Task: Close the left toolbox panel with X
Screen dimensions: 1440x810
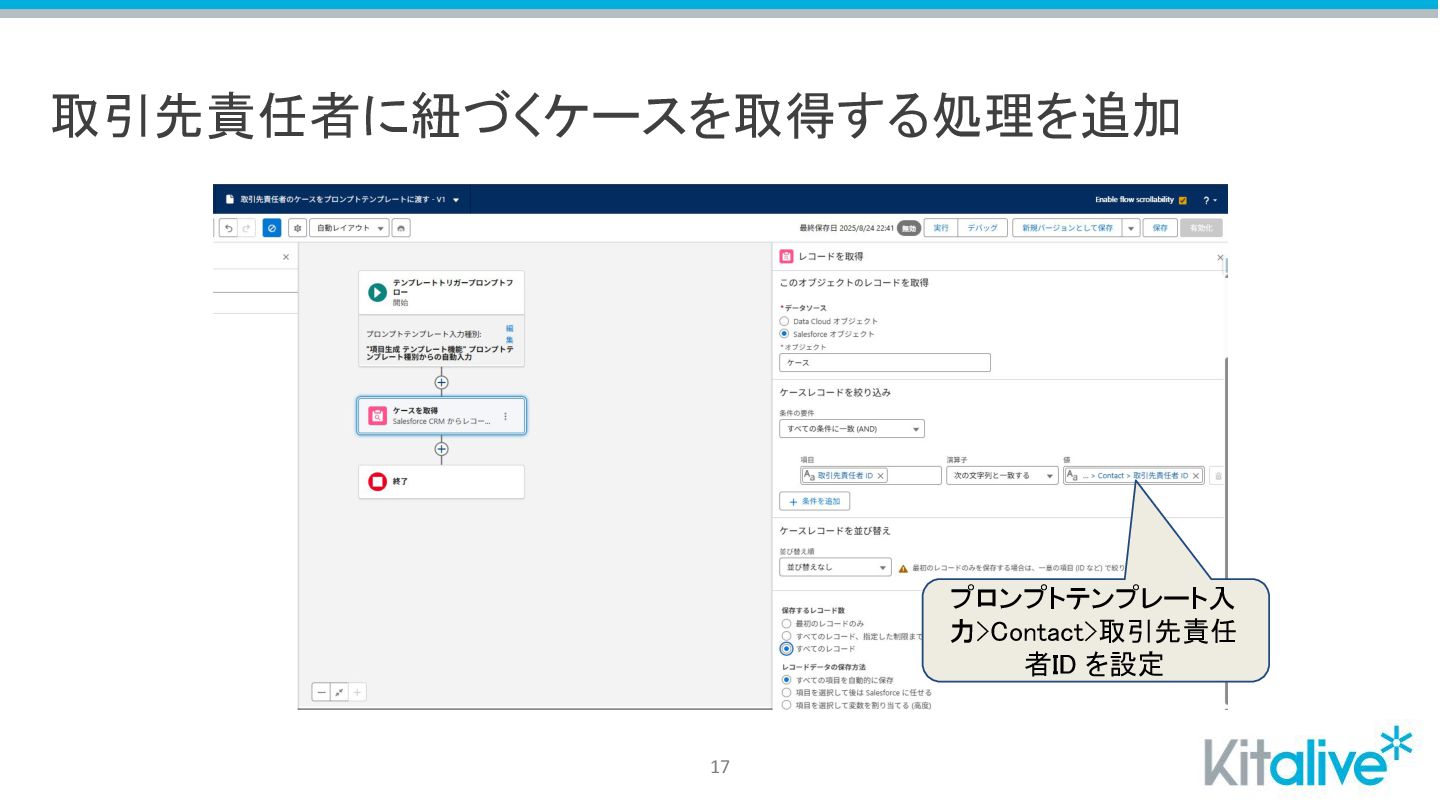Action: coord(286,257)
